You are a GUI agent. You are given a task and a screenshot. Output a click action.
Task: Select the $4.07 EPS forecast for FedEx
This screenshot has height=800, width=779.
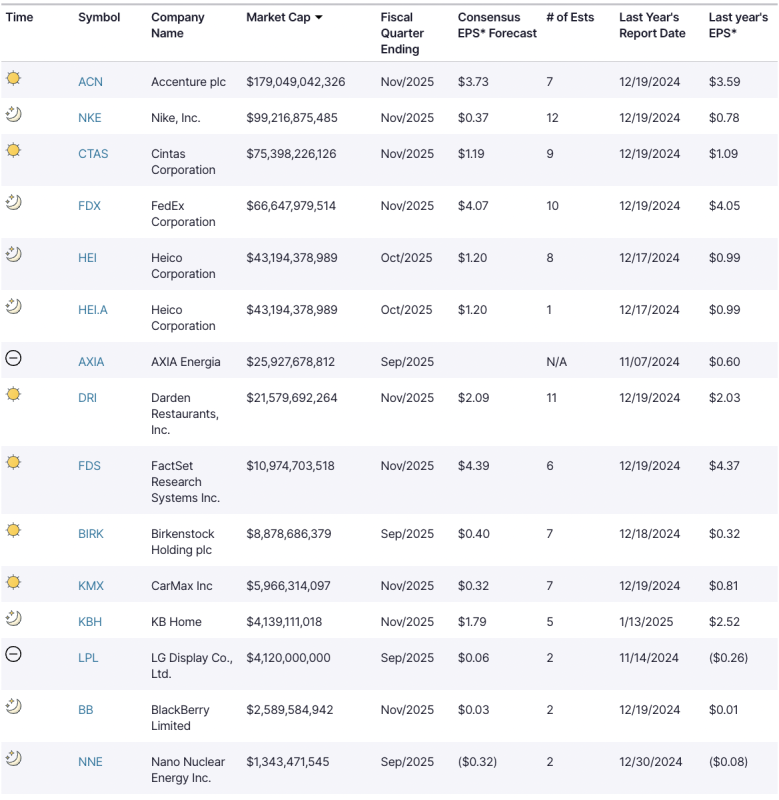coord(473,206)
